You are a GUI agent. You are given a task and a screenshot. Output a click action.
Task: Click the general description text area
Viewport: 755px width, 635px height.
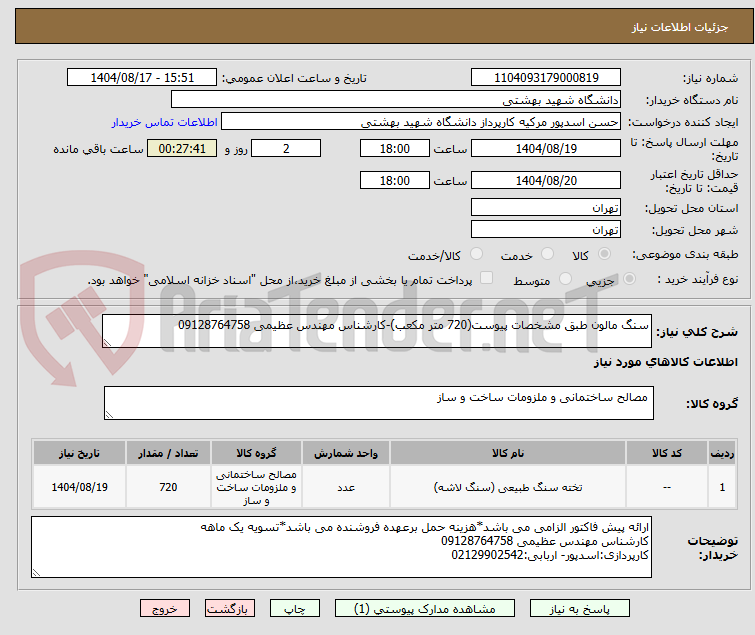click(x=377, y=331)
